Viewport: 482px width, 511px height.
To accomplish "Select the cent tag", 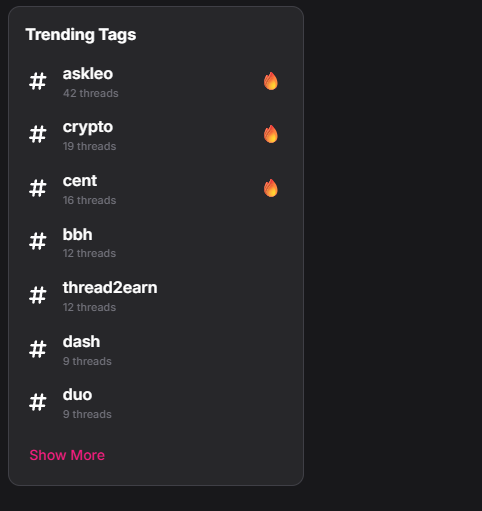I will point(80,181).
